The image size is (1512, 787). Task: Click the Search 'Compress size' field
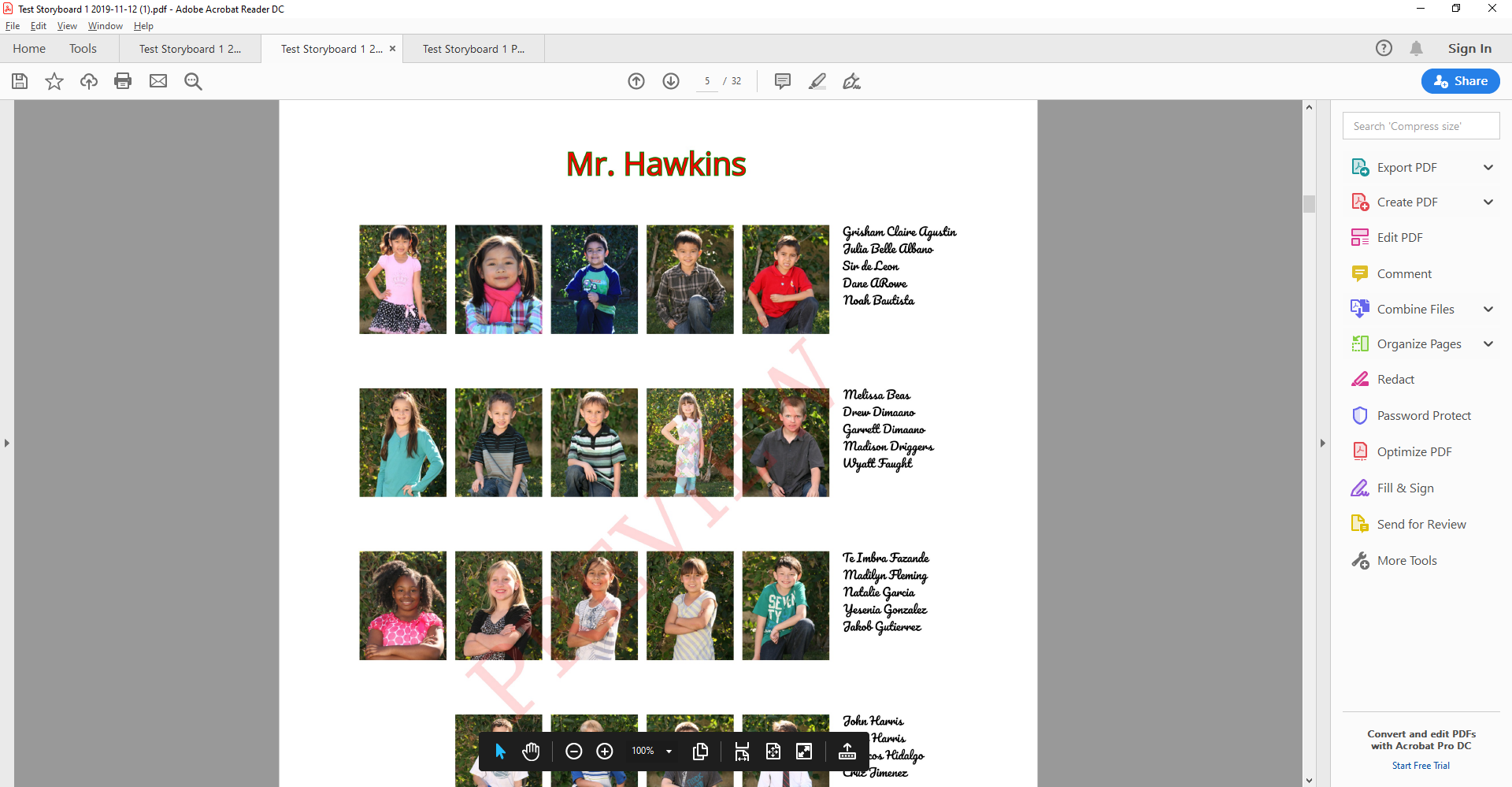[1421, 126]
